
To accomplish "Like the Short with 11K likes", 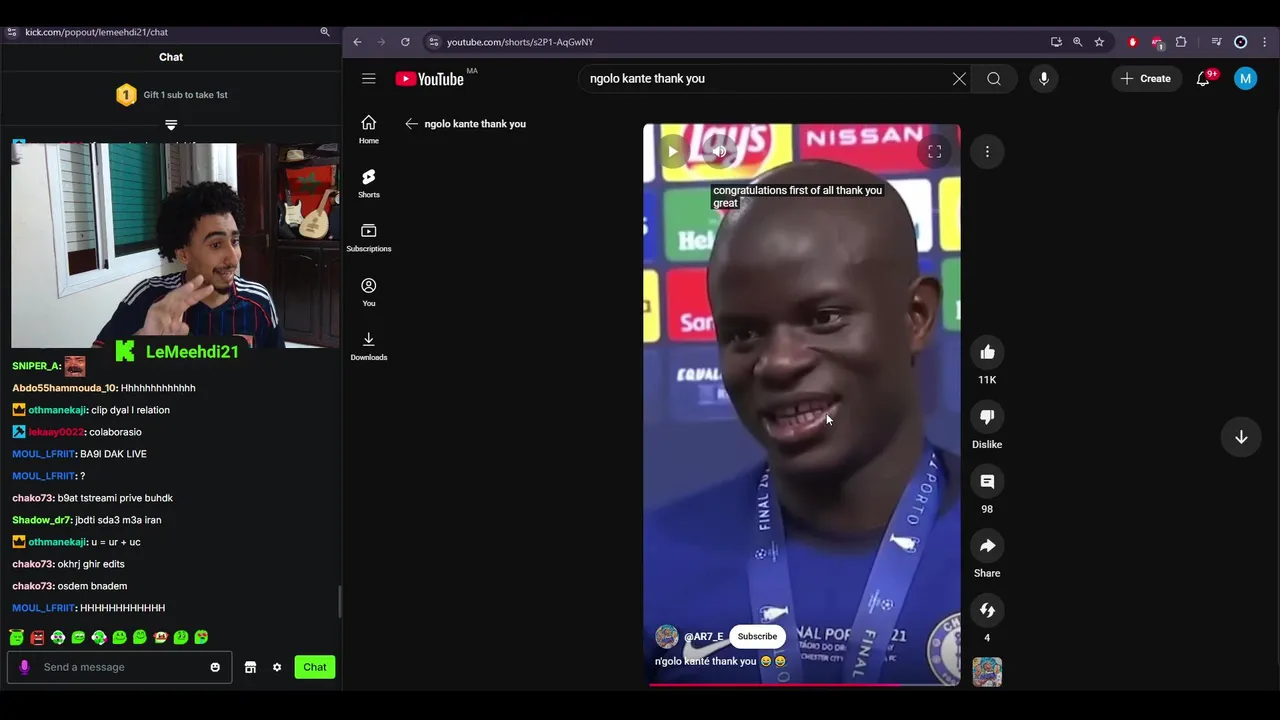I will (x=987, y=352).
